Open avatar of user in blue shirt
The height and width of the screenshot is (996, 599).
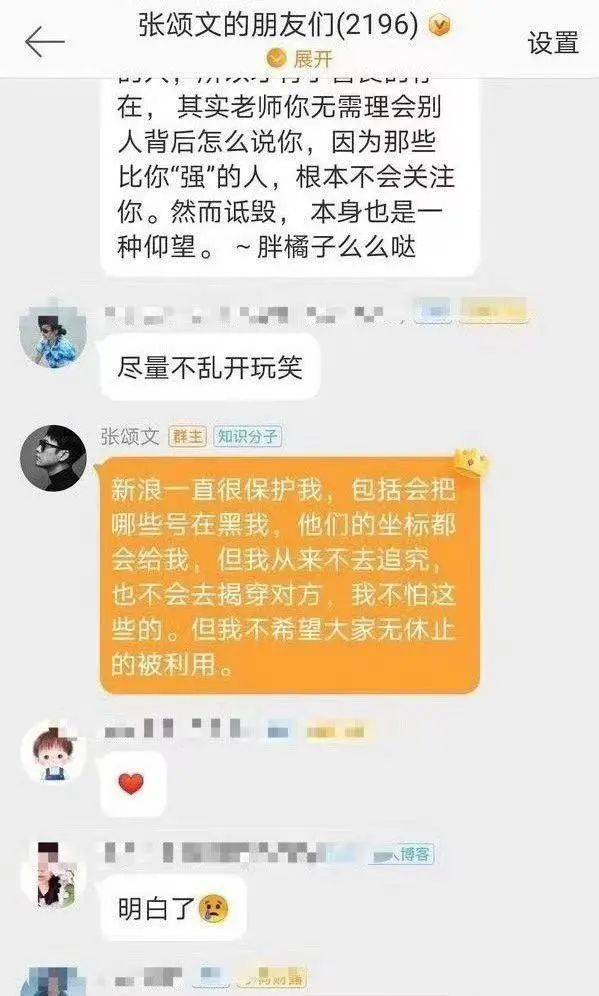[x=53, y=336]
